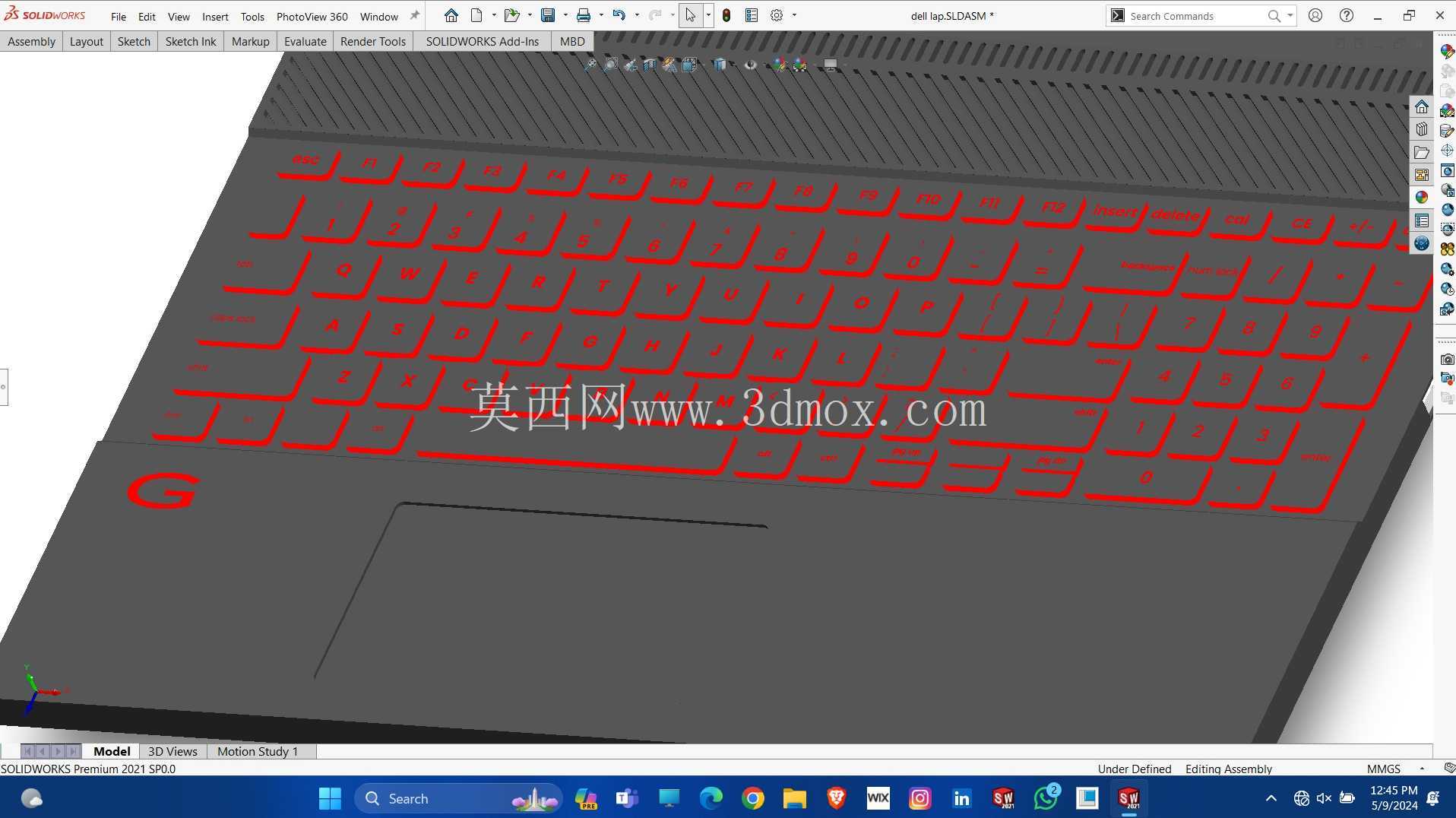The width and height of the screenshot is (1456, 818).
Task: Open Design Library in the task pane
Action: (1422, 129)
